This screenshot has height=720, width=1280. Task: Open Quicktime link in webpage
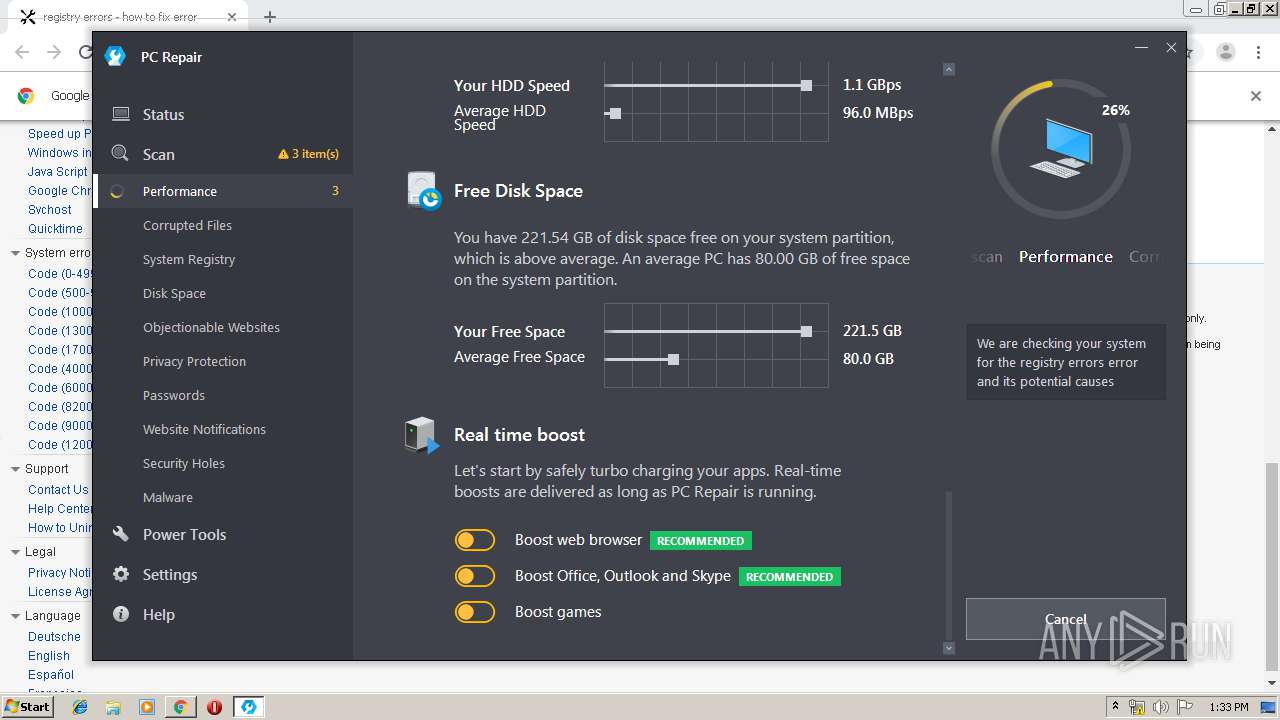(55, 229)
